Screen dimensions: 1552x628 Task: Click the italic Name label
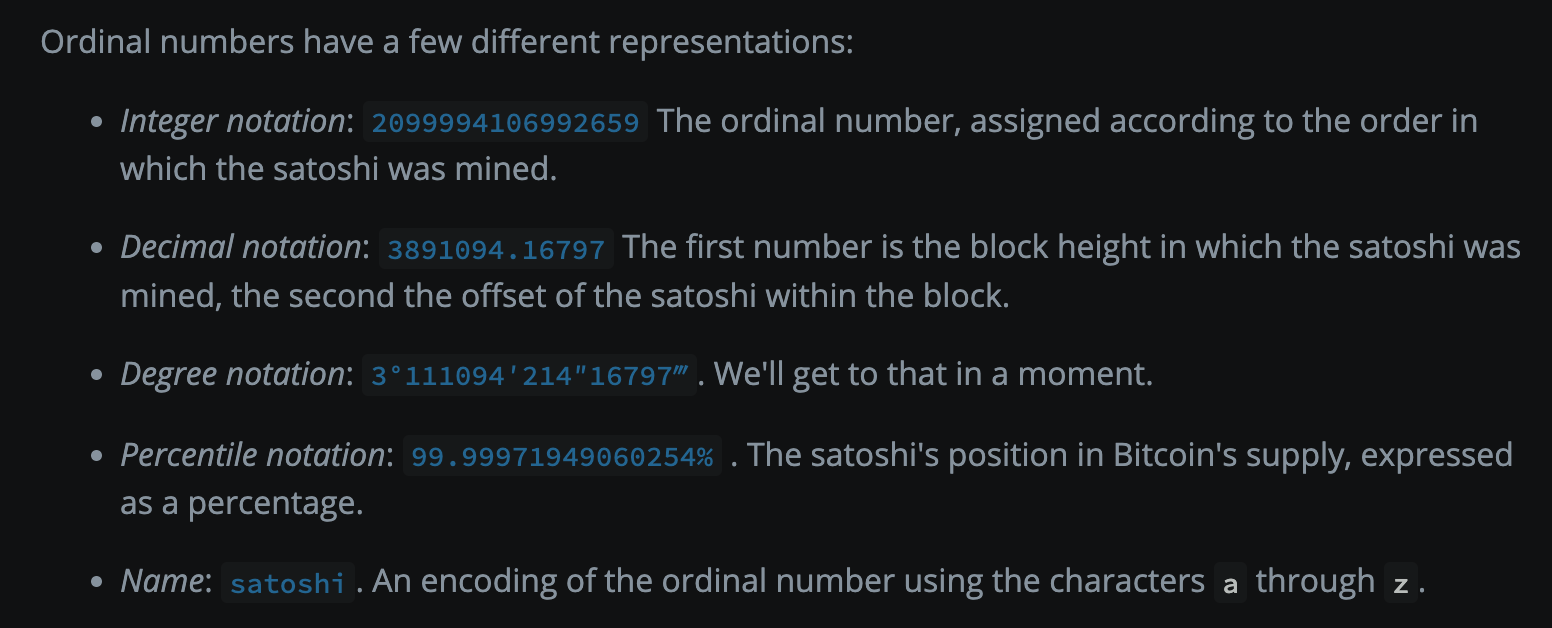(162, 582)
